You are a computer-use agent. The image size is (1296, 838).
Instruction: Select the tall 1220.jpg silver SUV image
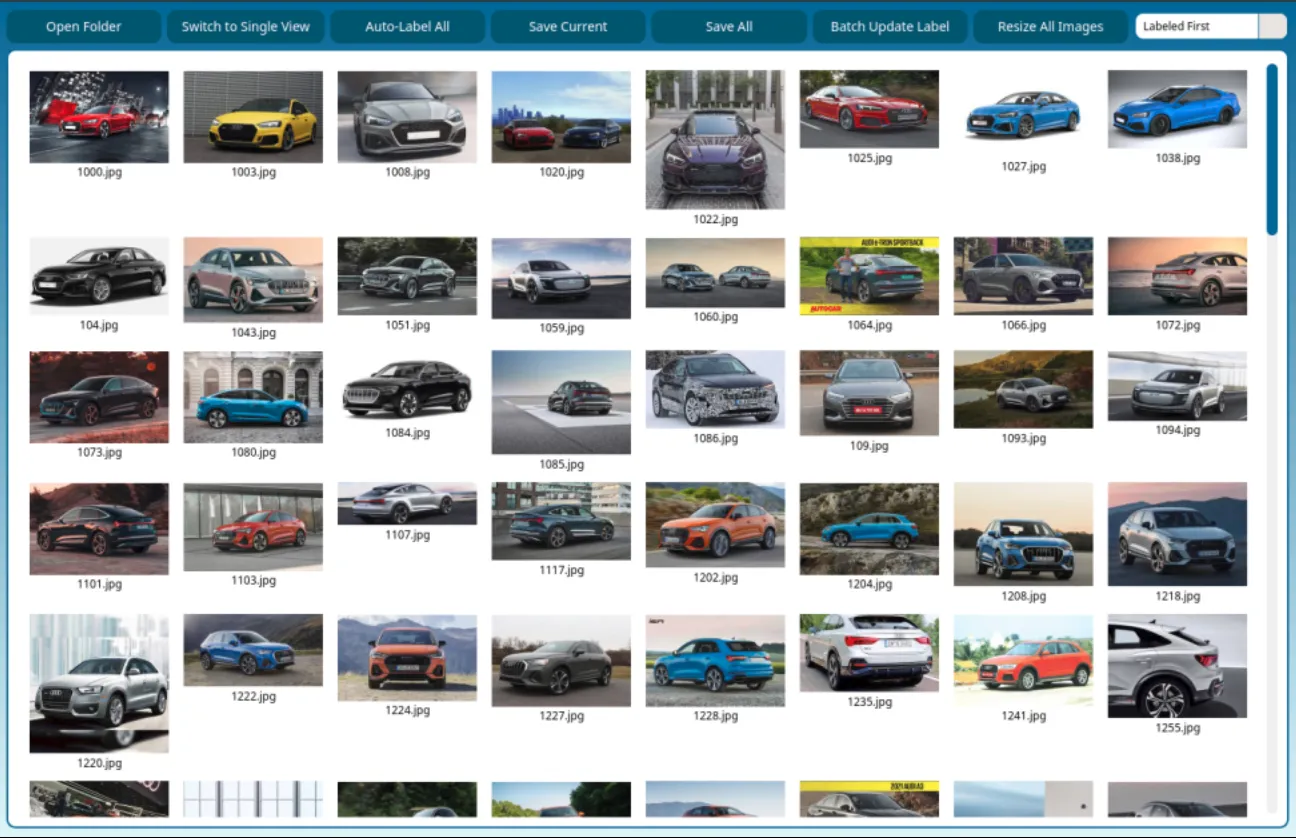click(x=99, y=683)
